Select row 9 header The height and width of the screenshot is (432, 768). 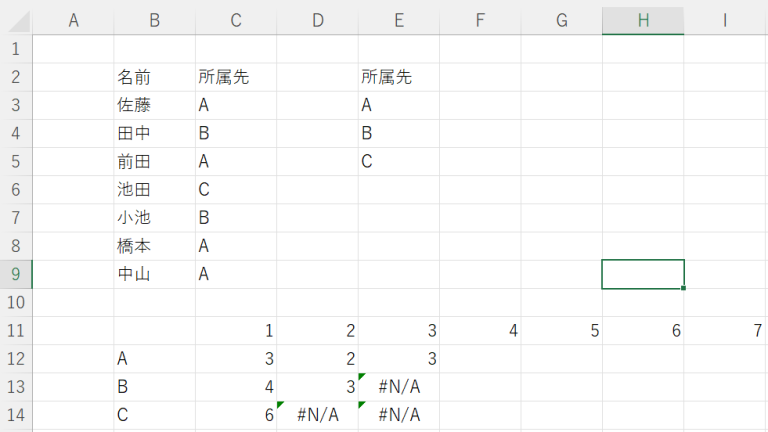coord(16,274)
